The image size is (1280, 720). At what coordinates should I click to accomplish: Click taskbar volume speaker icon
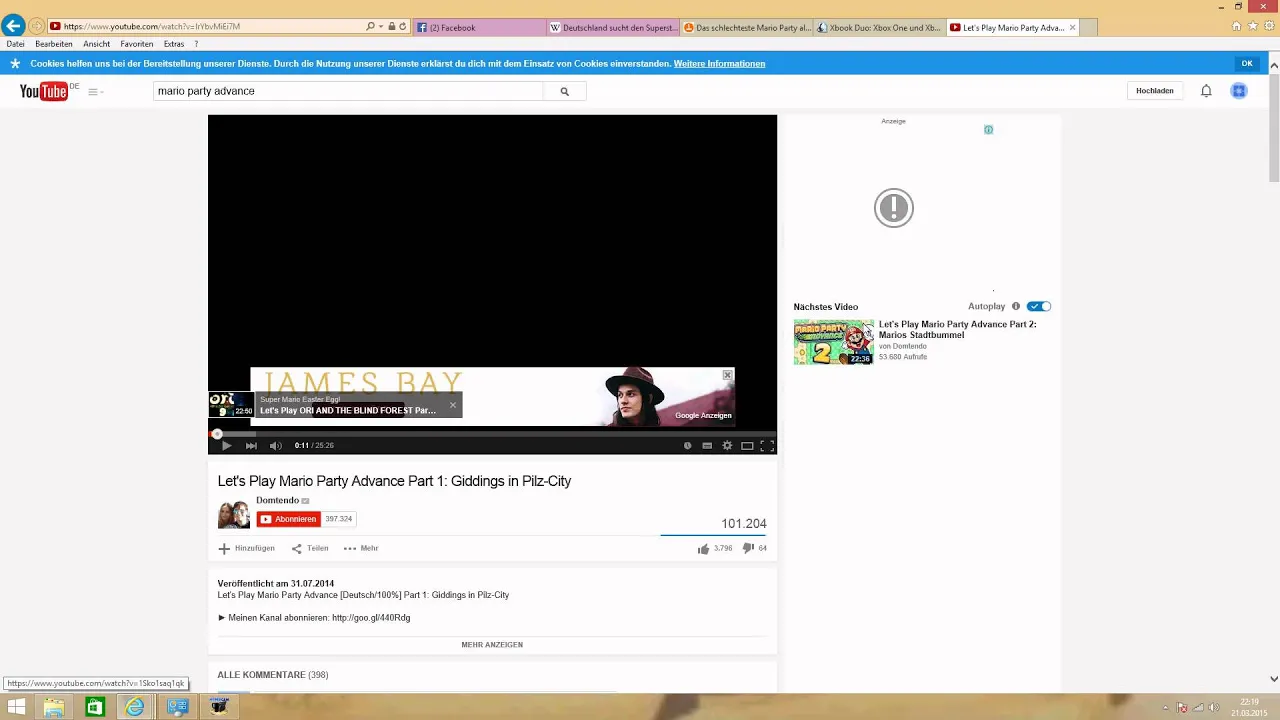coord(1214,708)
